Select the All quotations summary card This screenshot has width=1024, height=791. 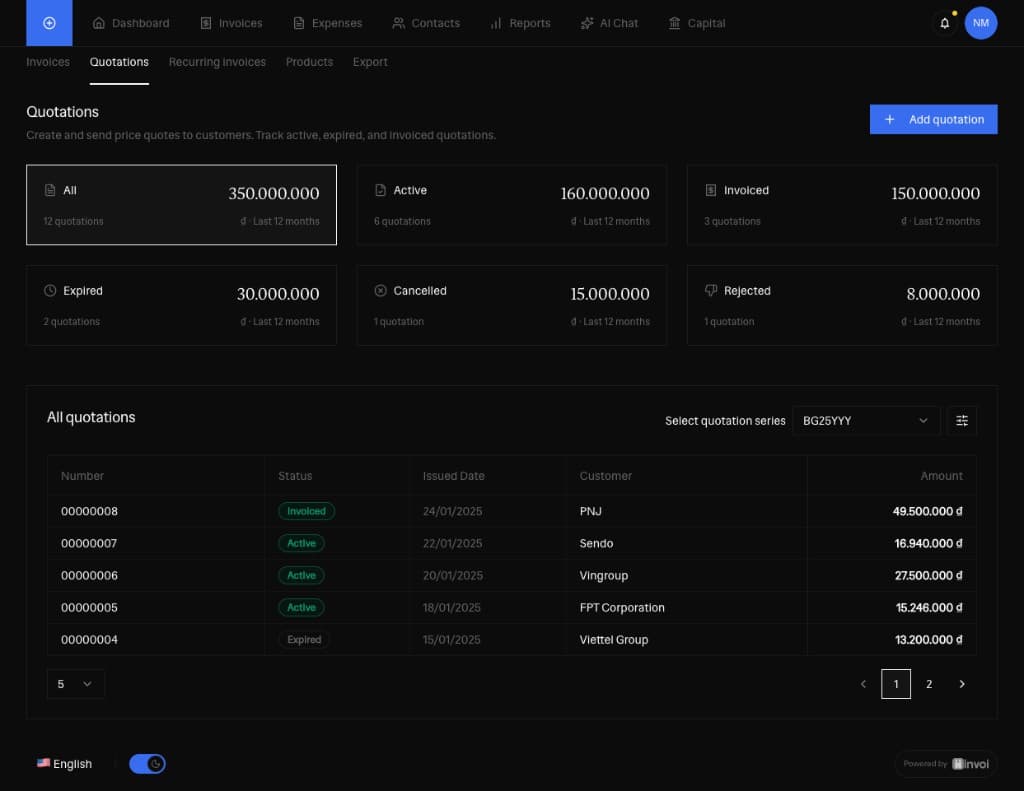click(182, 204)
